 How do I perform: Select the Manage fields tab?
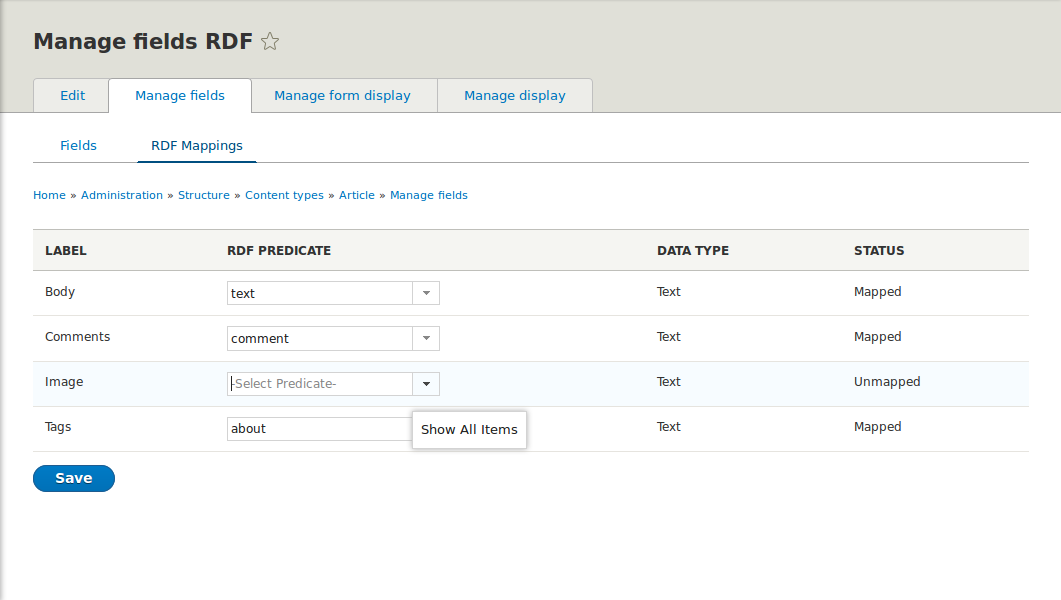pos(180,96)
